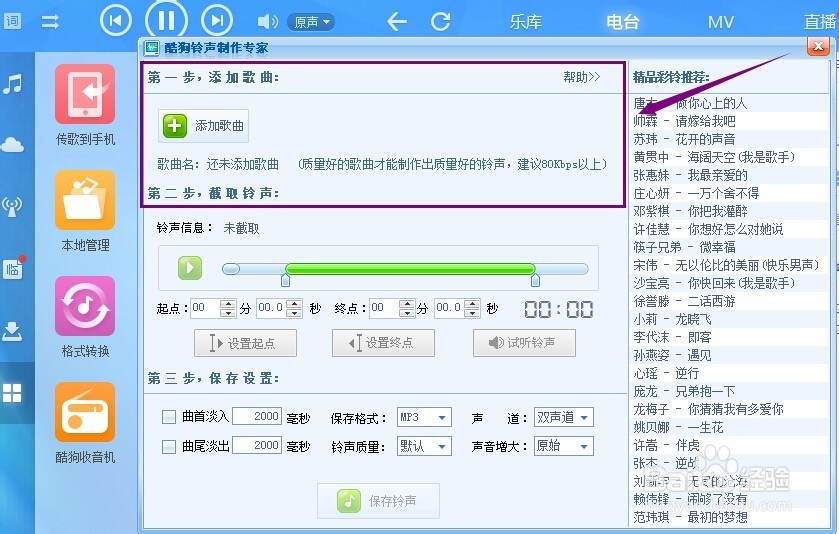
Task: Click the green ringtone preview play button
Action: click(x=190, y=268)
